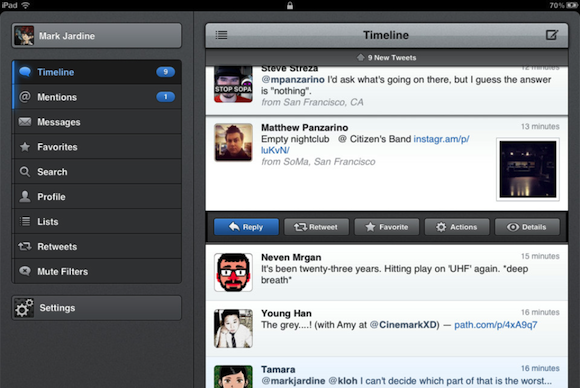Open the instagr.am/p/luKvN/ link
This screenshot has width=580, height=388.
[441, 139]
